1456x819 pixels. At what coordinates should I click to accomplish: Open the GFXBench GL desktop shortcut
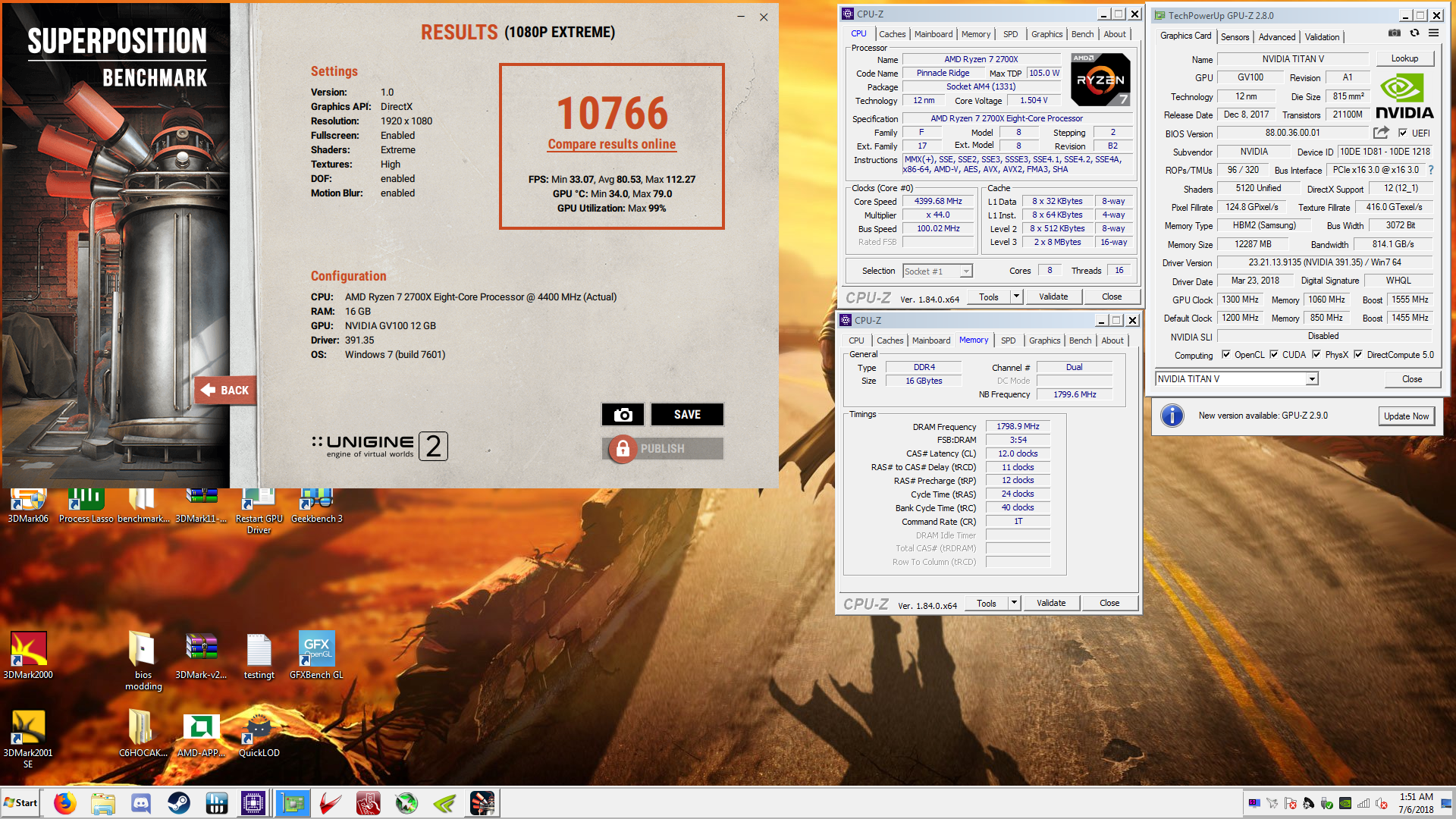click(x=316, y=655)
